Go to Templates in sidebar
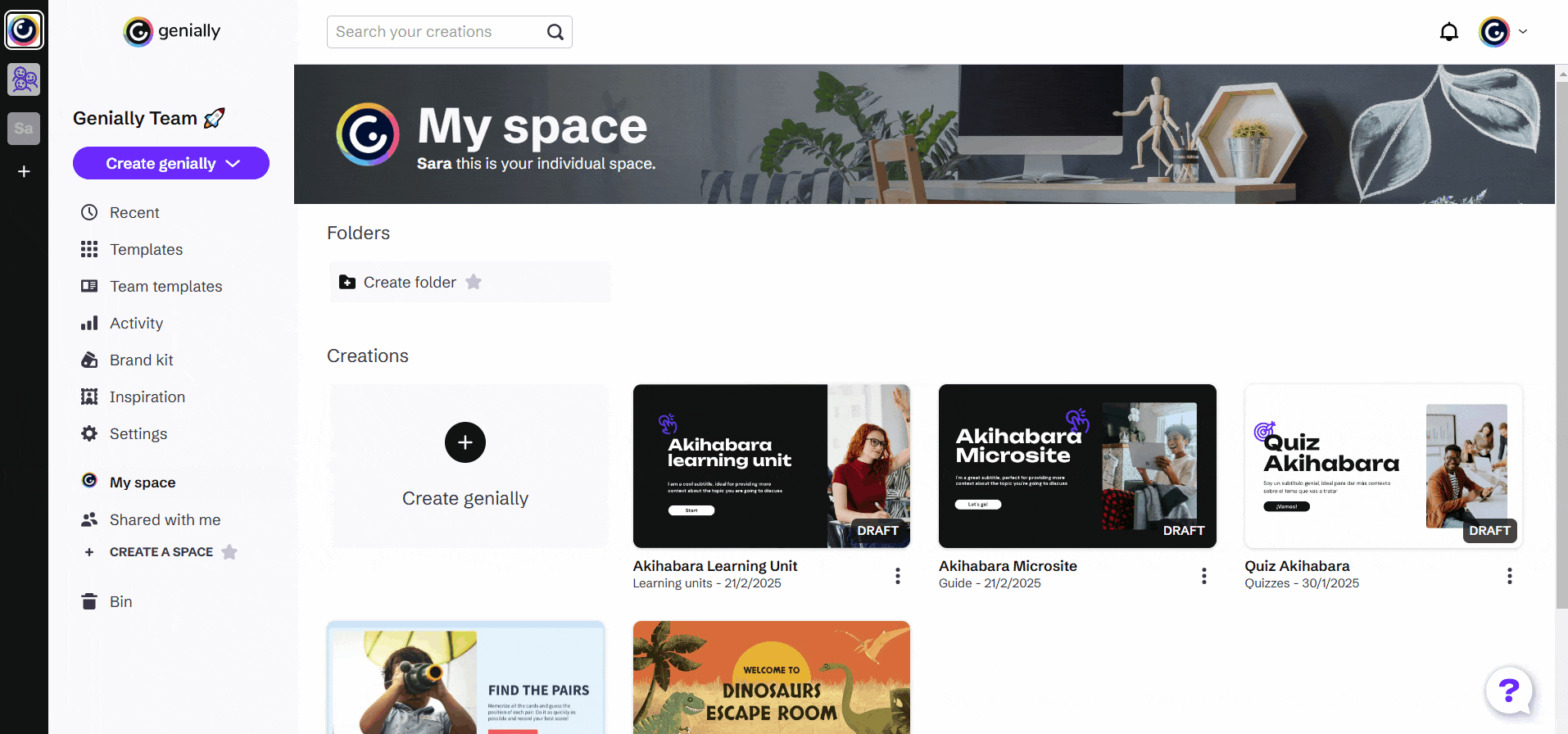1568x734 pixels. point(146,249)
